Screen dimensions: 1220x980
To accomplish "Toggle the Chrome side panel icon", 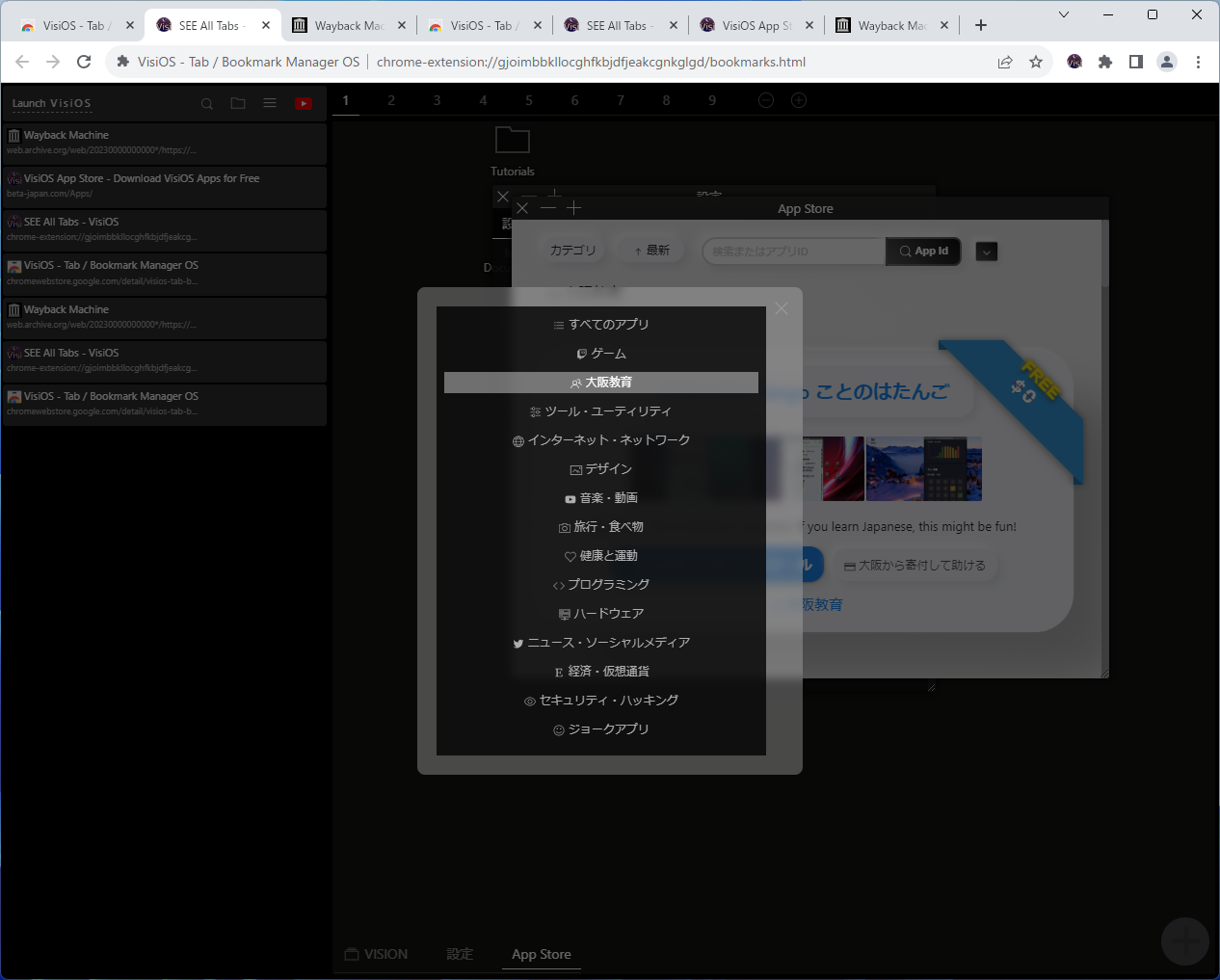I will (x=1136, y=62).
